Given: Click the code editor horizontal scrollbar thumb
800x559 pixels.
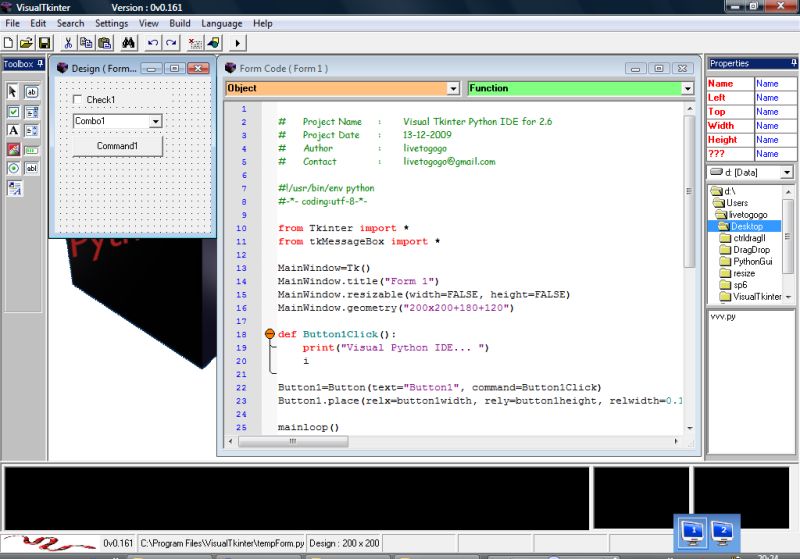Looking at the screenshot, I should (293, 441).
